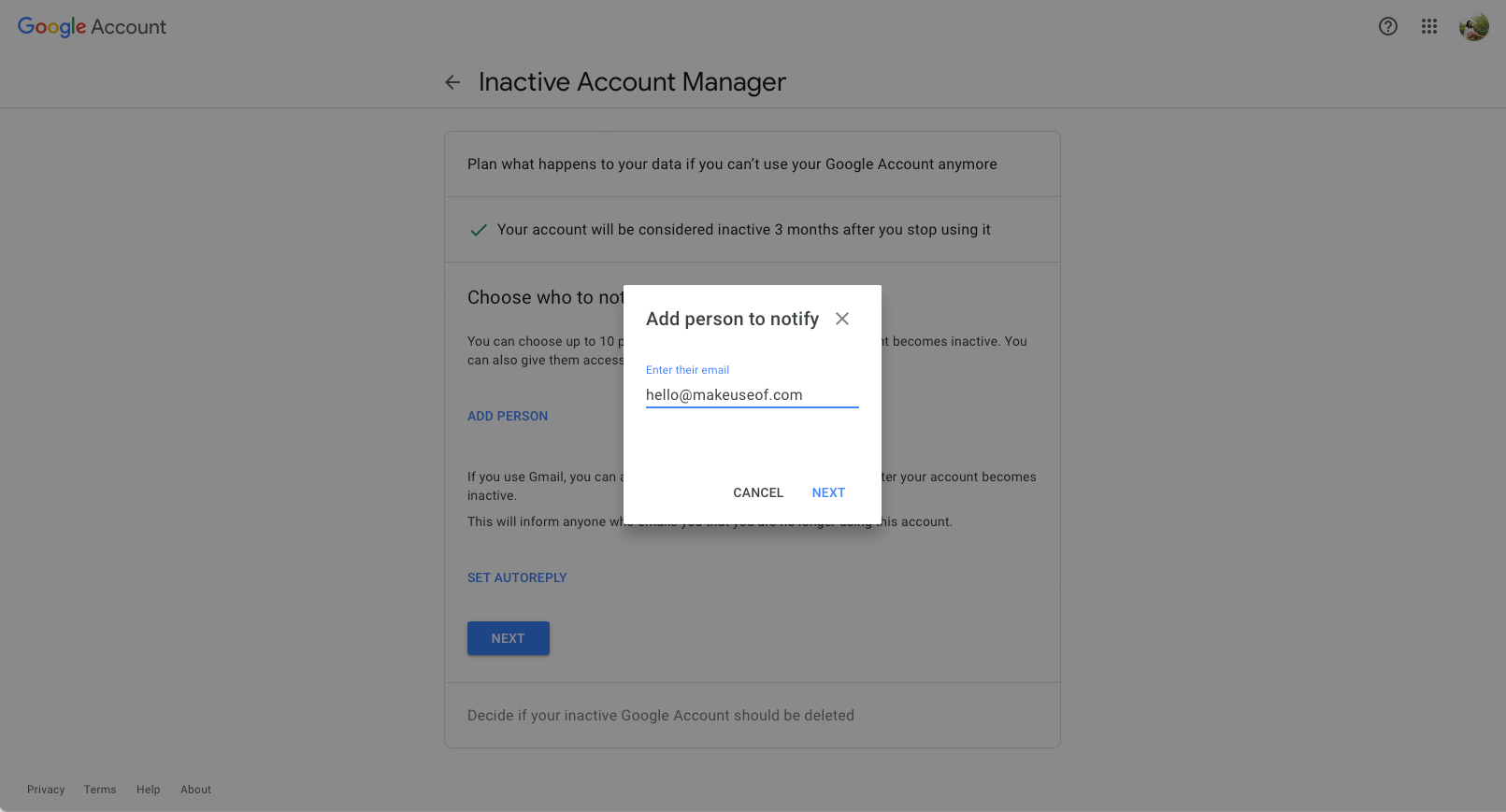Open the Privacy footer link
This screenshot has height=812, width=1506.
point(46,790)
